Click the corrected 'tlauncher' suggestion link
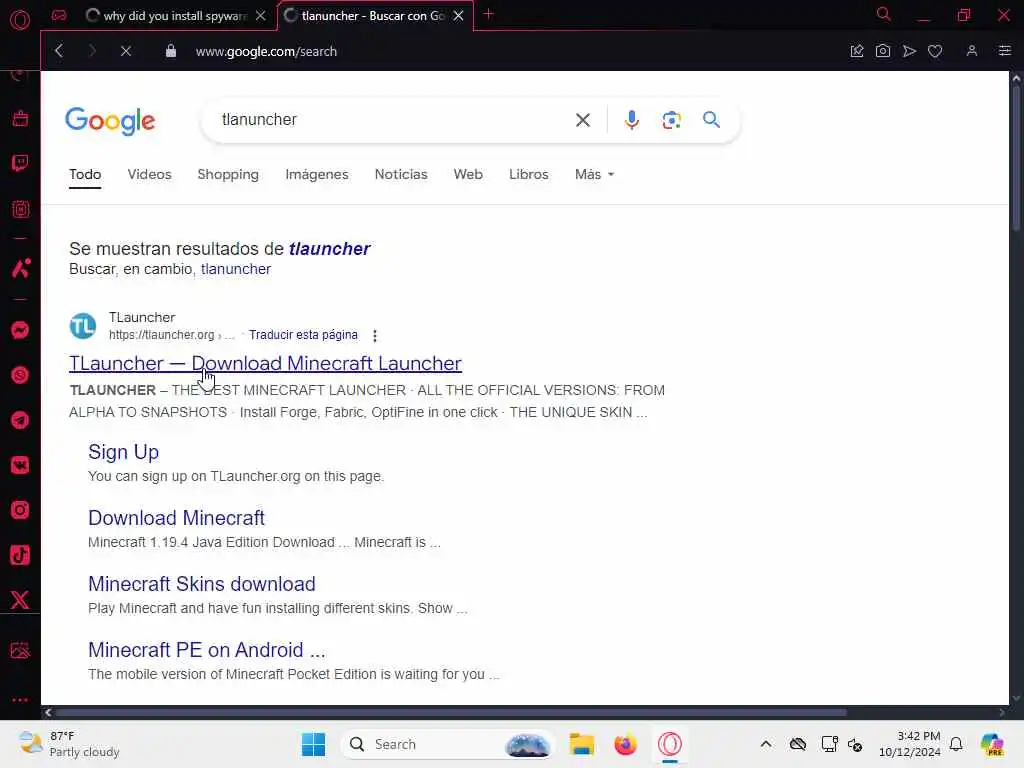1024x768 pixels. 329,249
